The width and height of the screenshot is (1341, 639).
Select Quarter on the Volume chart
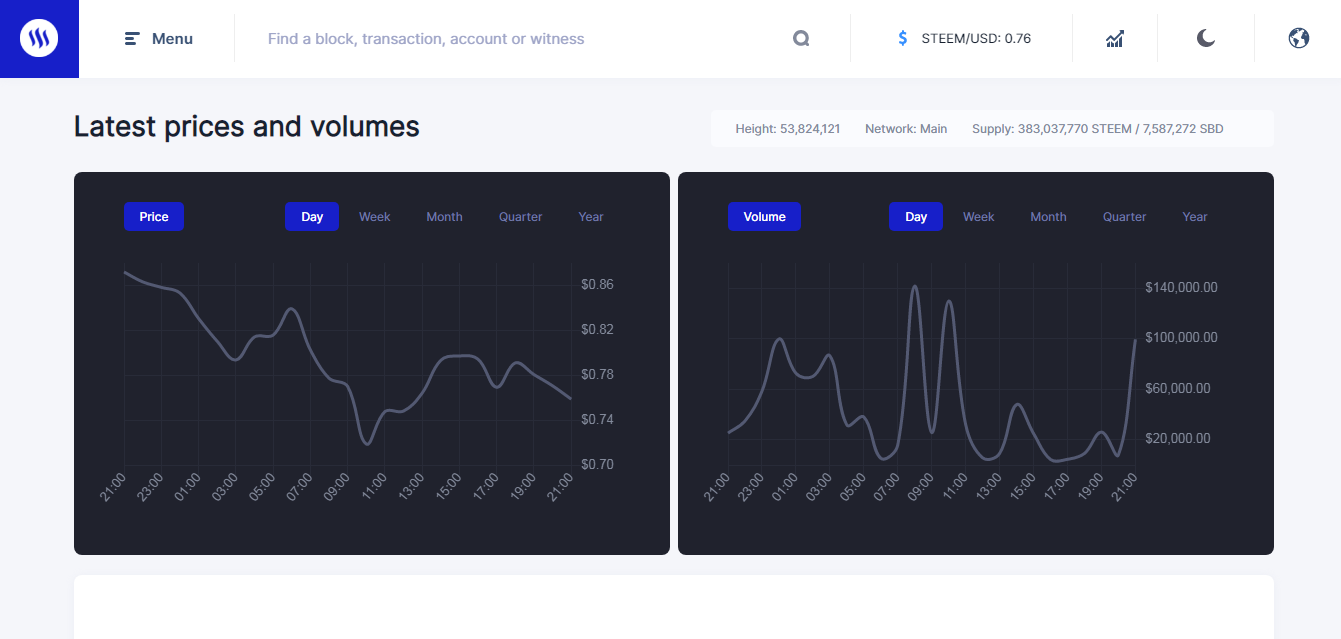(1125, 217)
